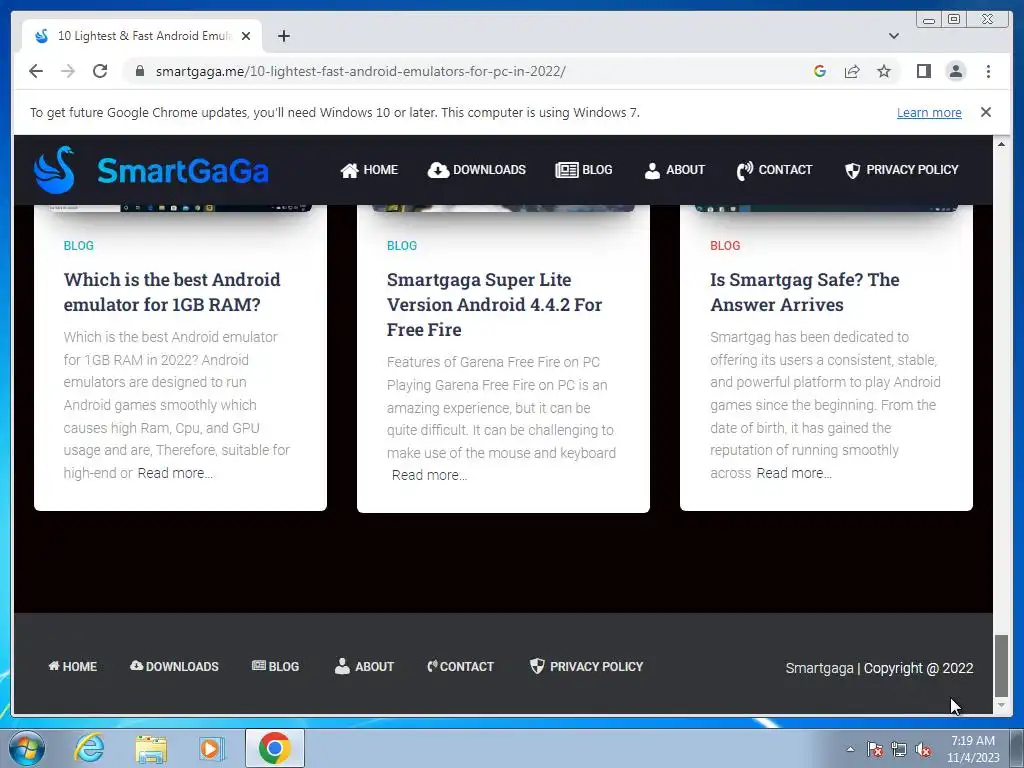Image resolution: width=1024 pixels, height=768 pixels.
Task: Open BLOG in the top navigation
Action: click(x=584, y=170)
